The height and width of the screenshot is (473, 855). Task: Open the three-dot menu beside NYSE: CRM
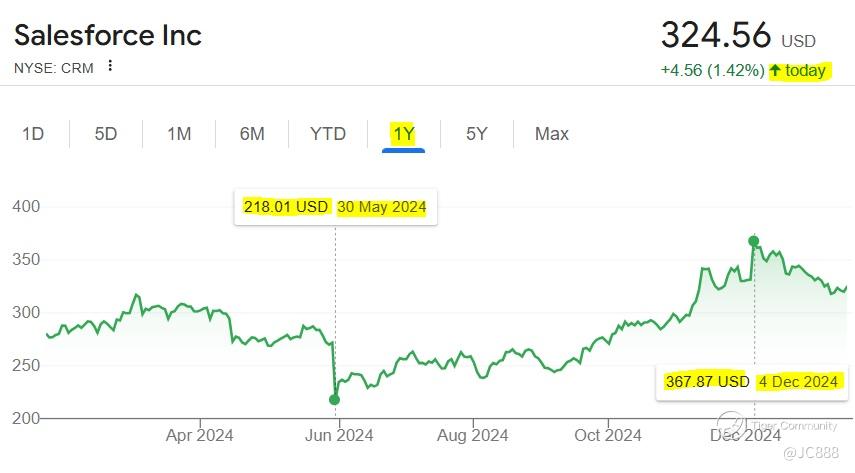pyautogui.click(x=110, y=67)
